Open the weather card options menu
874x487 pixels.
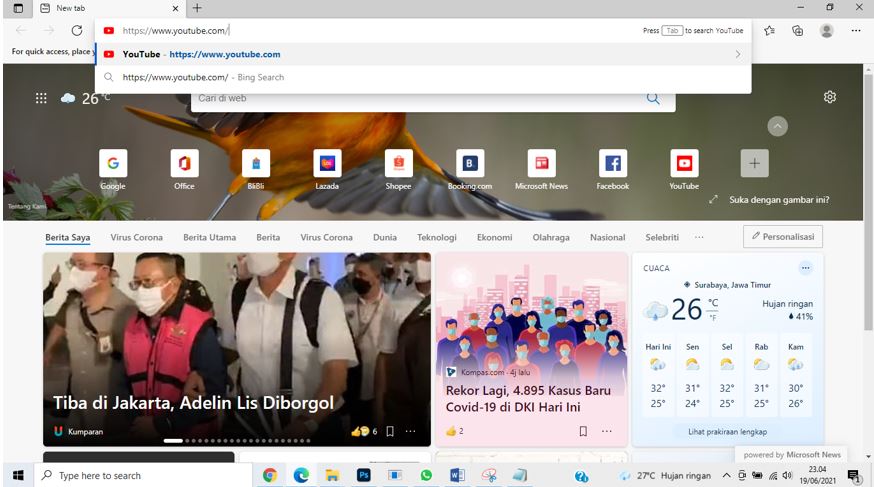[805, 268]
